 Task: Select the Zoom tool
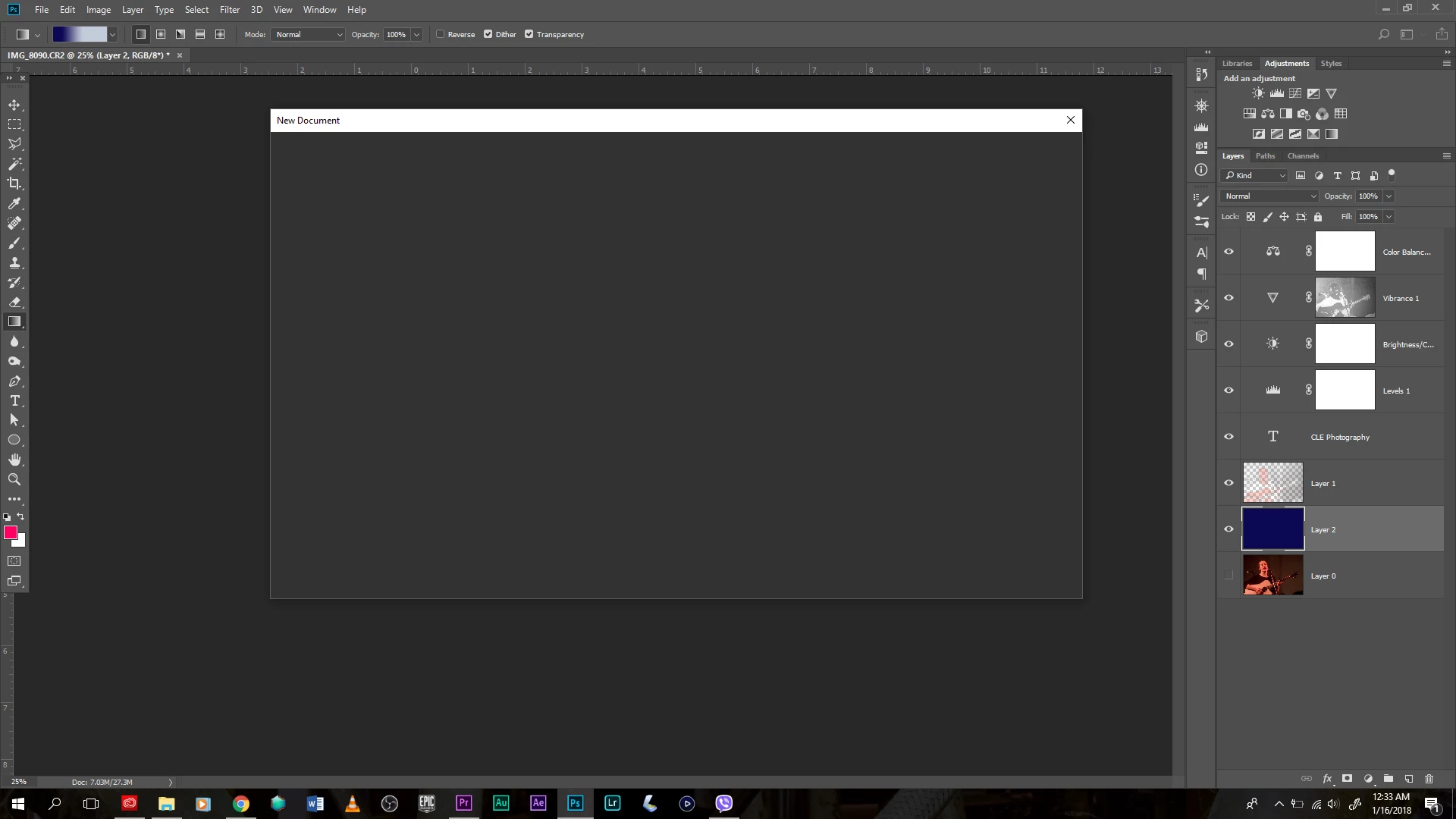(14, 480)
